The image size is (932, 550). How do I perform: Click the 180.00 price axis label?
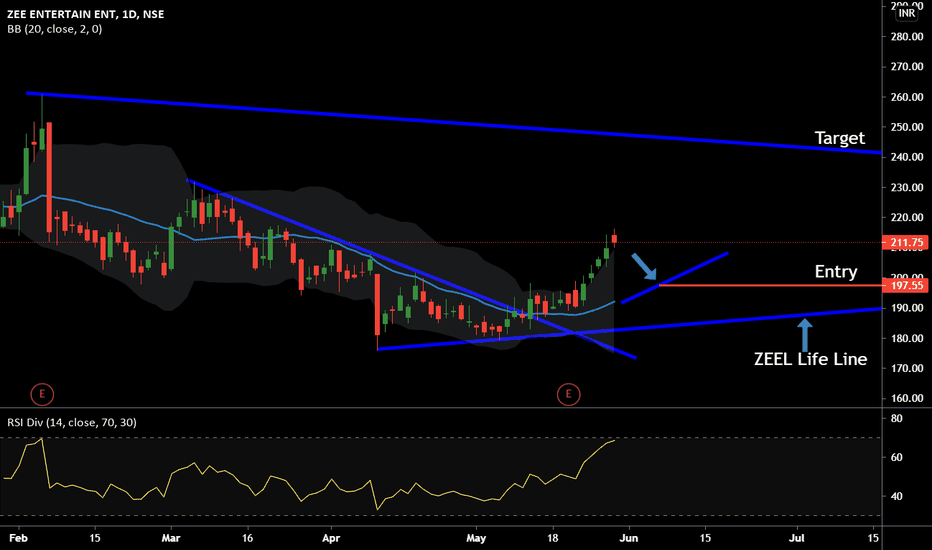click(x=907, y=338)
